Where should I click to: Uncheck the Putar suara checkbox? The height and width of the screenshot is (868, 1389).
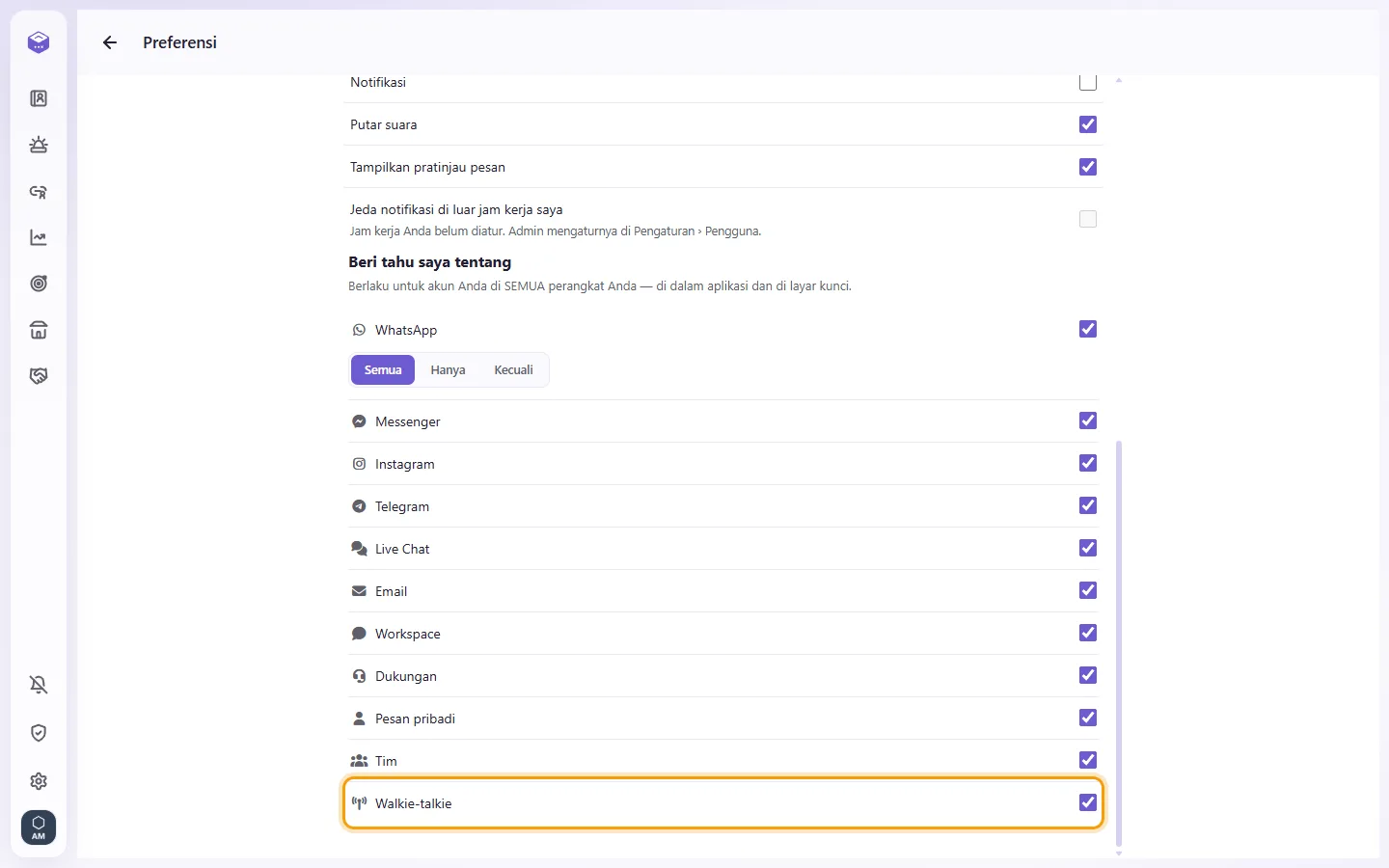1088,124
